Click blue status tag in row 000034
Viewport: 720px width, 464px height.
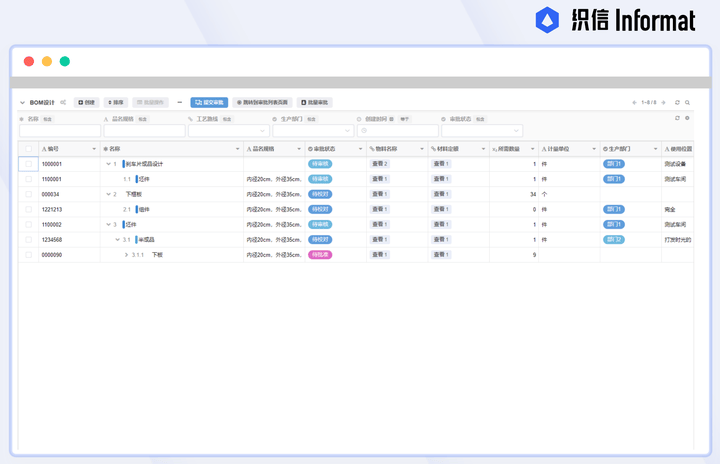point(320,194)
